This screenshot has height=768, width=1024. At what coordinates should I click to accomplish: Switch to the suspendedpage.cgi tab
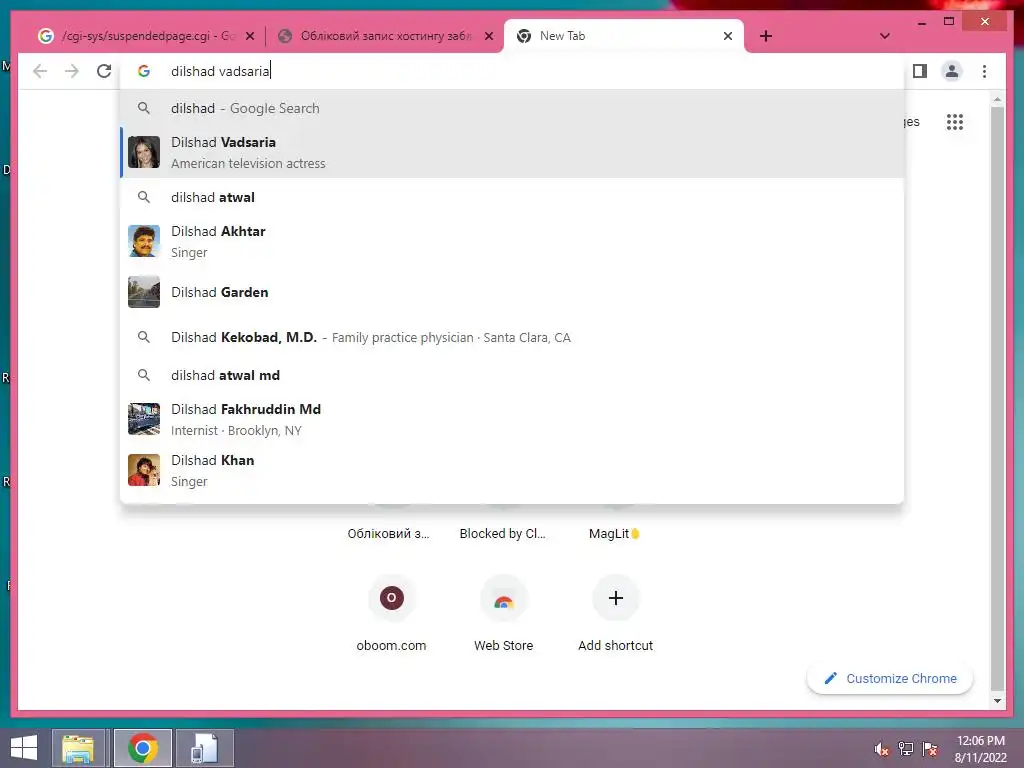pyautogui.click(x=146, y=36)
